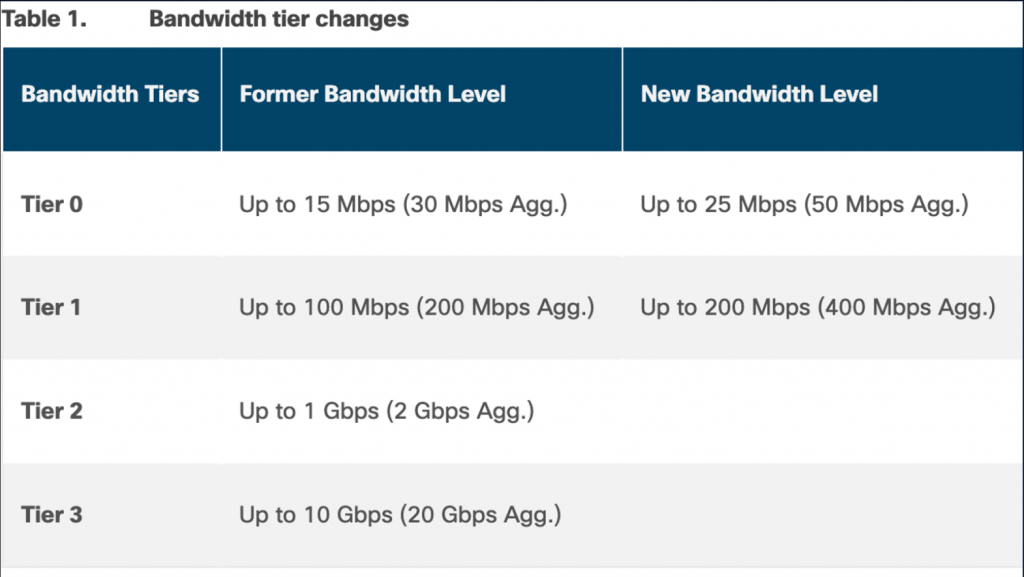Click the empty new bandwidth cell for Tier 3
Image resolution: width=1024 pixels, height=577 pixels.
coord(820,515)
